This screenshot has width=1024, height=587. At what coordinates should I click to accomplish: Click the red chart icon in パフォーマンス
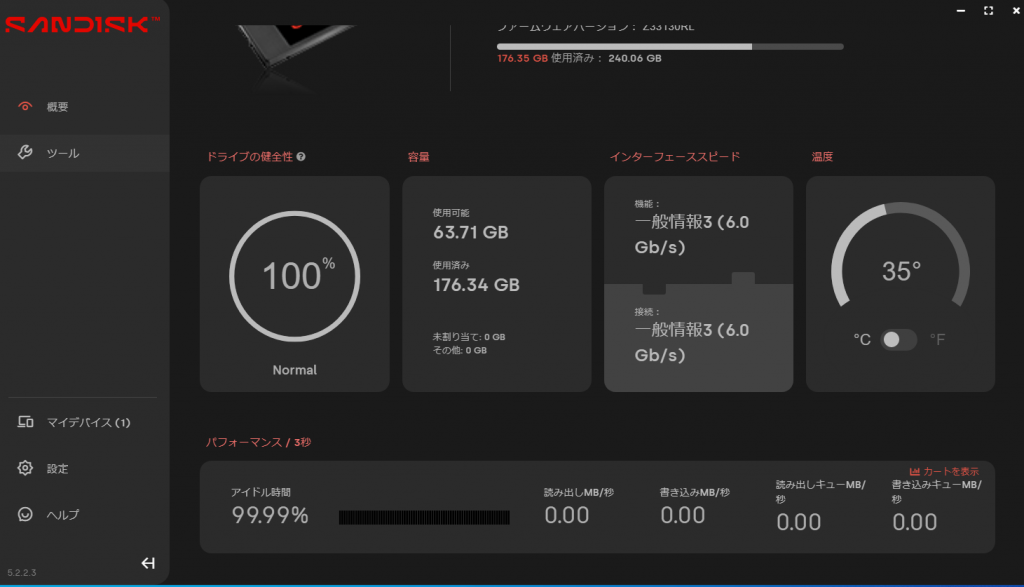point(914,472)
